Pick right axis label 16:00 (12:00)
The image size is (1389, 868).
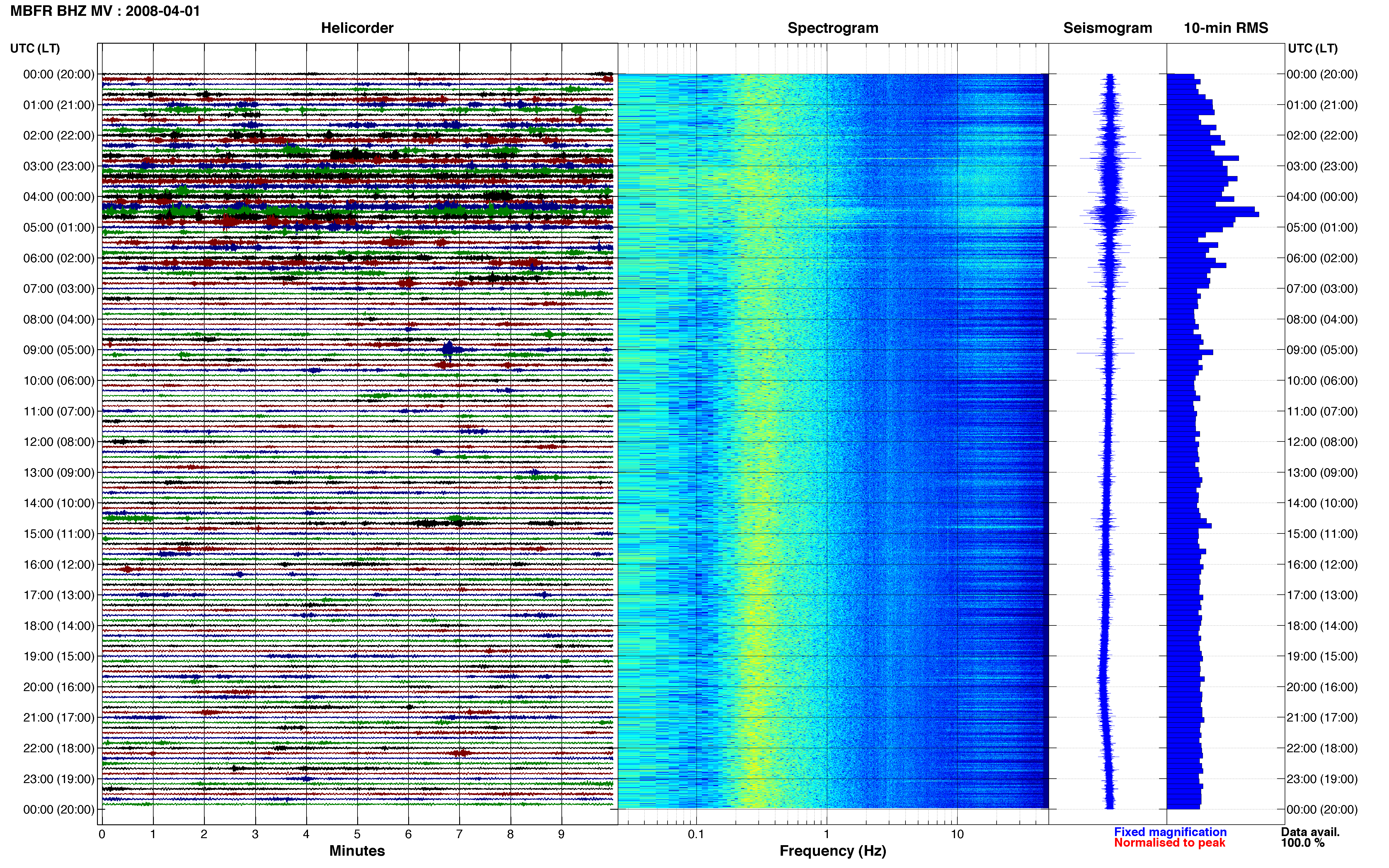coord(1322,564)
